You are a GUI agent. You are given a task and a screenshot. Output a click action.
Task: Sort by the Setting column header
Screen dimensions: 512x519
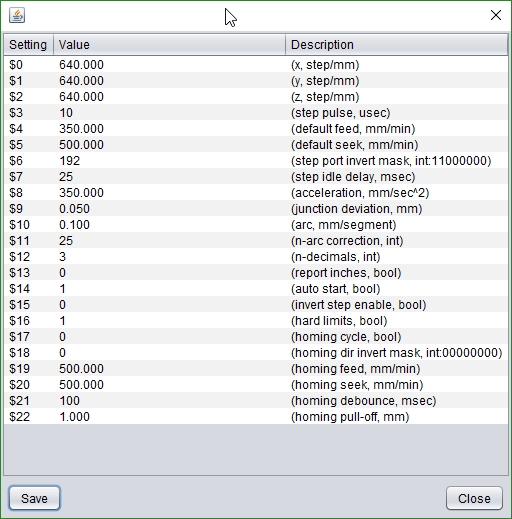coord(29,44)
